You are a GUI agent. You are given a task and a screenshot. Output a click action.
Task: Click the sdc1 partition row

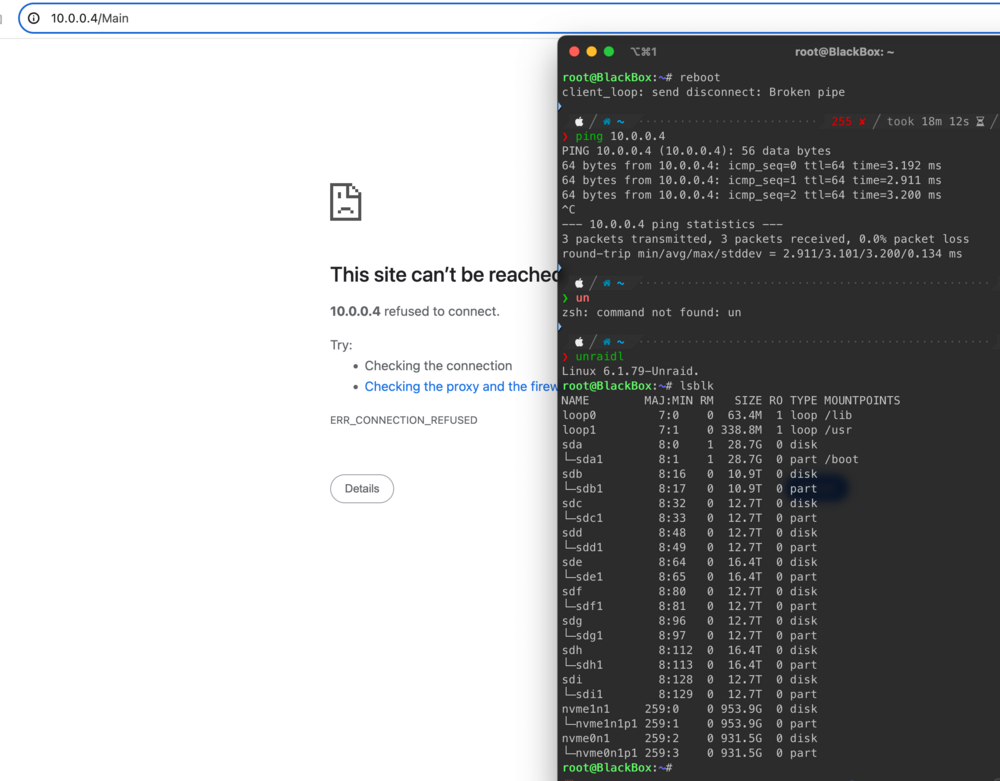coord(689,518)
